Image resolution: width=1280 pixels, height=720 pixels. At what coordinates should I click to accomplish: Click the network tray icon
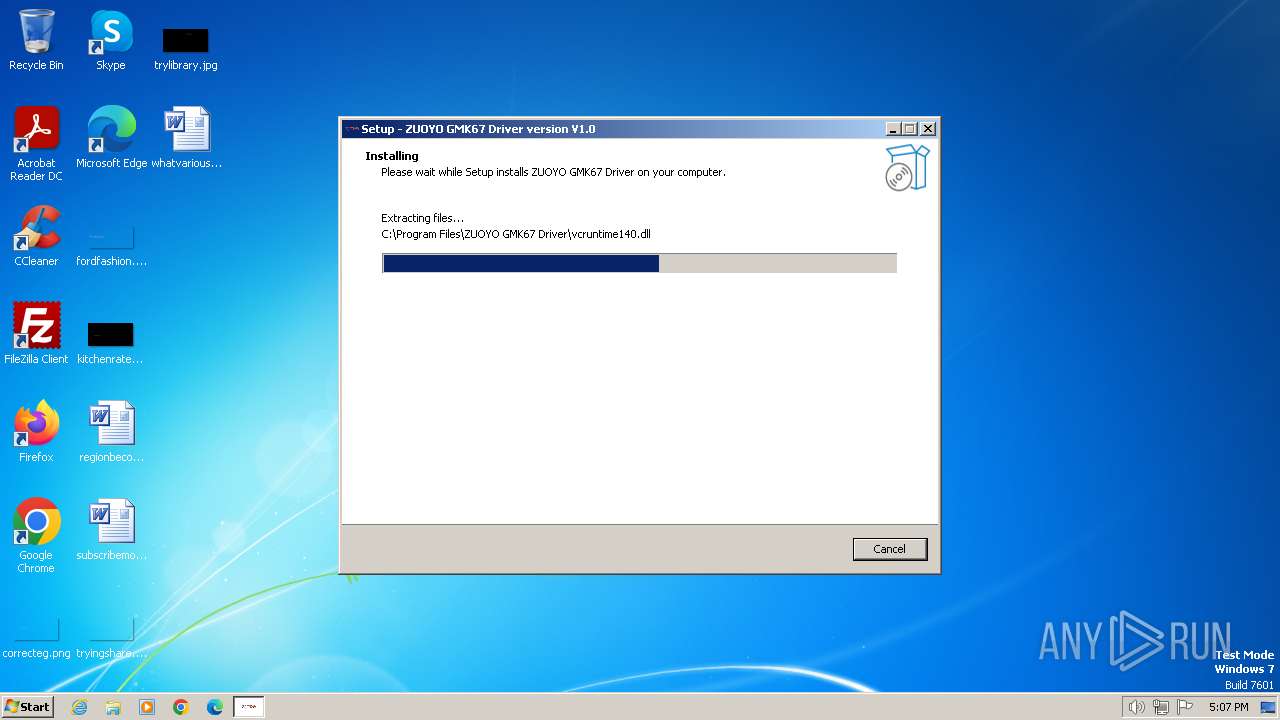(1161, 707)
